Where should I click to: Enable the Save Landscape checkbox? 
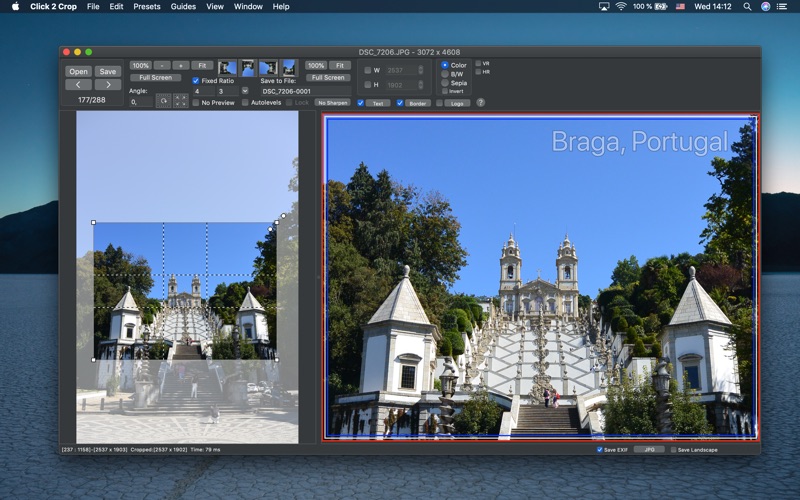[x=673, y=449]
